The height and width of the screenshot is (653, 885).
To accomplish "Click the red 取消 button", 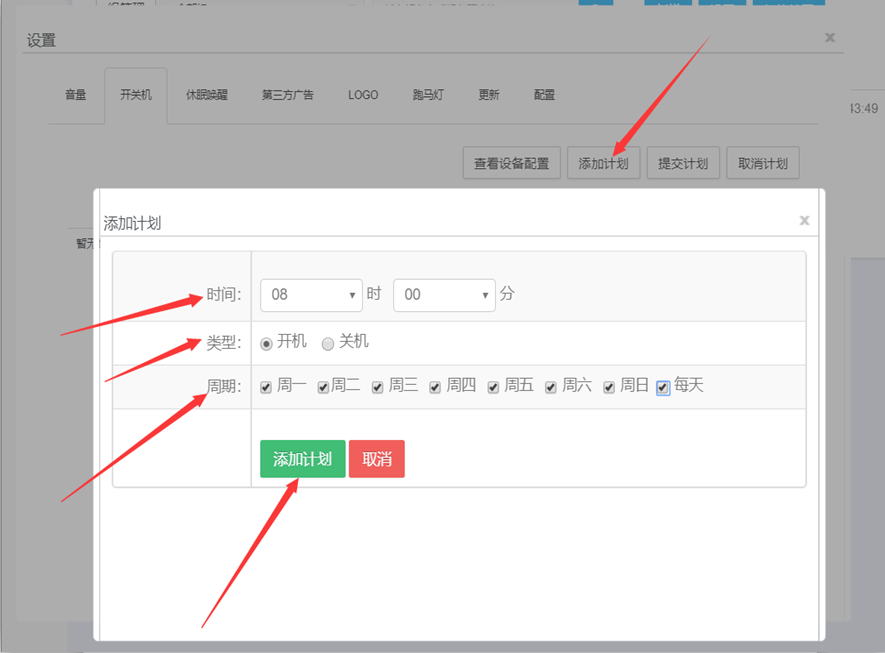I will coord(377,459).
